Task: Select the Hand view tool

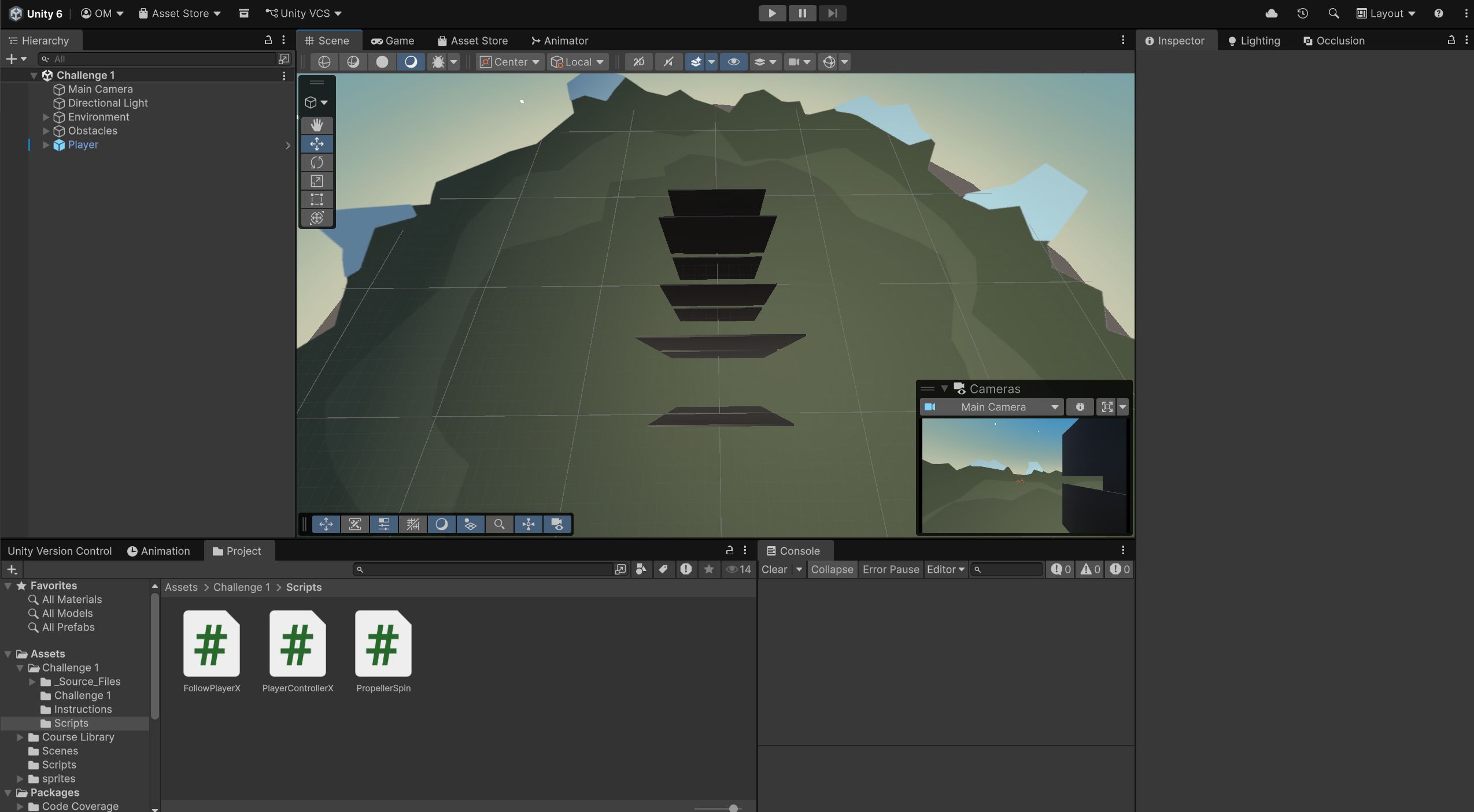Action: click(x=316, y=125)
